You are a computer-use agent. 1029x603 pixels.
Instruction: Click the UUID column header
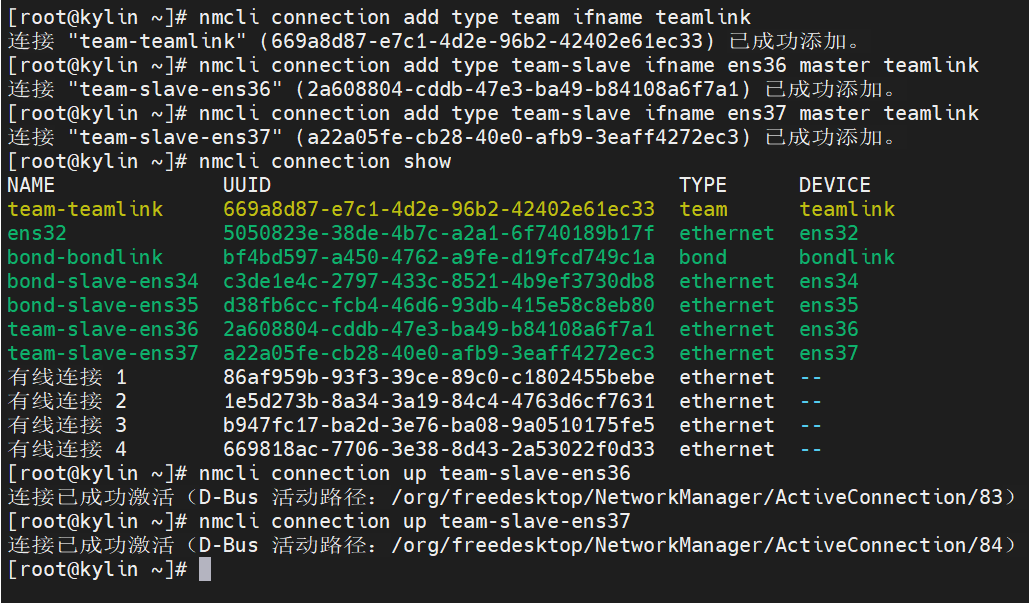tap(247, 185)
